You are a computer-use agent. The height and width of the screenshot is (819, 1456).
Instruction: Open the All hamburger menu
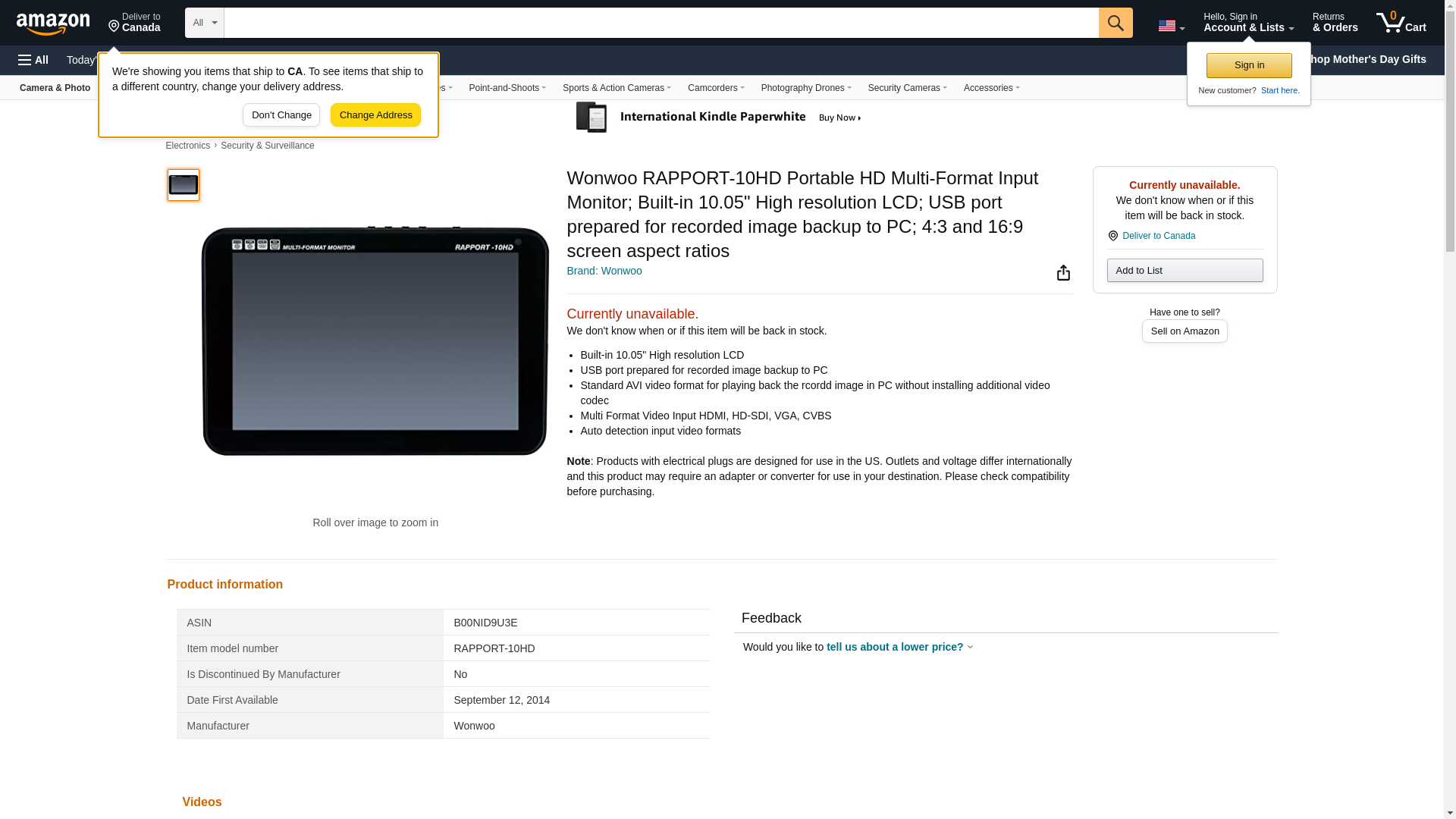pyautogui.click(x=33, y=60)
